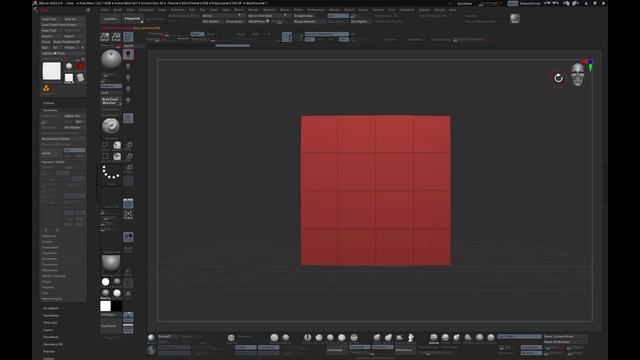Open the Layer menu
Image resolution: width=640 pixels, height=360 pixels.
coord(214,10)
